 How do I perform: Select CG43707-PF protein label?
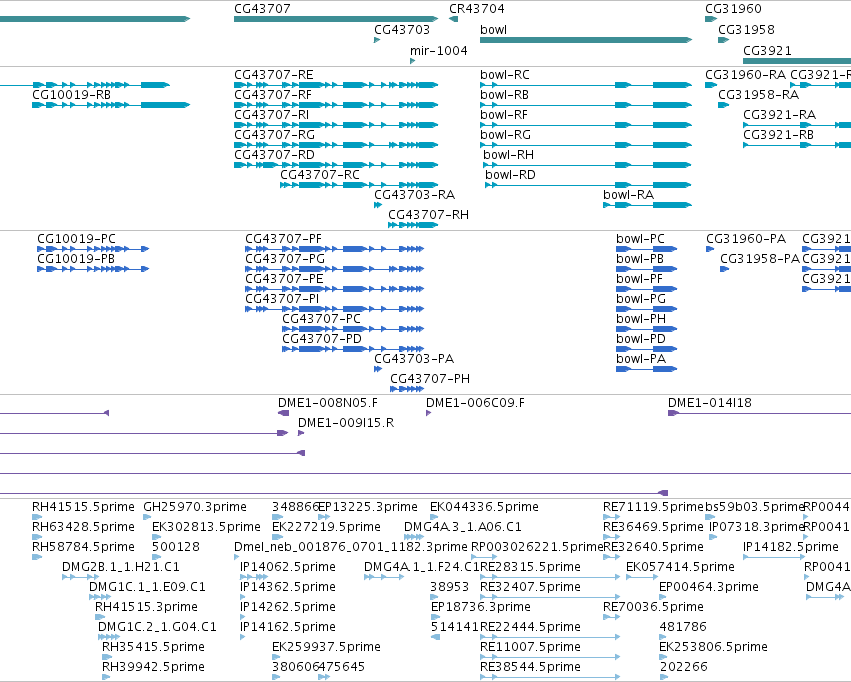pyautogui.click(x=283, y=239)
